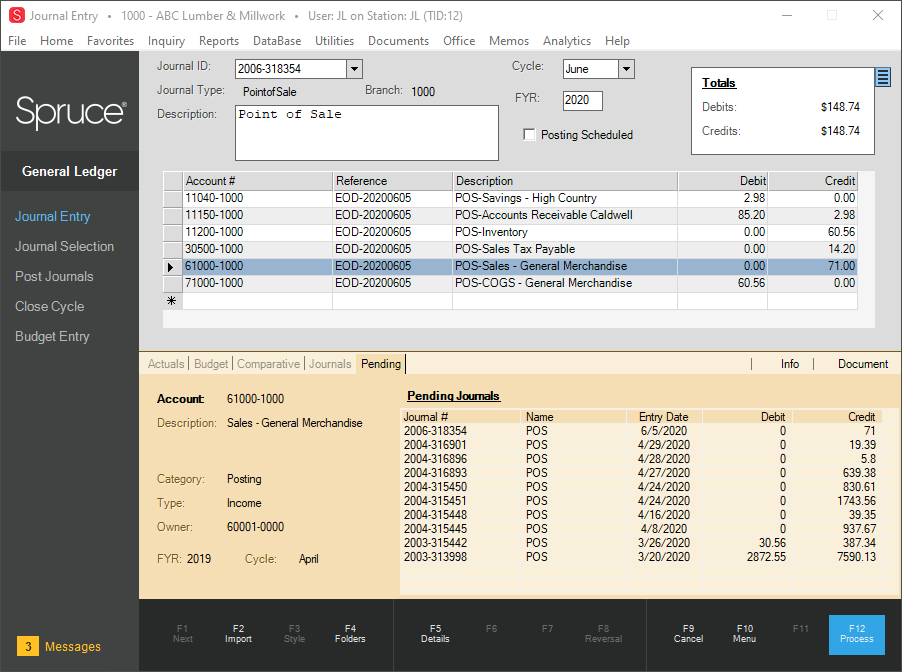Open F10 Menu function key
Image resolution: width=902 pixels, height=672 pixels.
[x=744, y=634]
